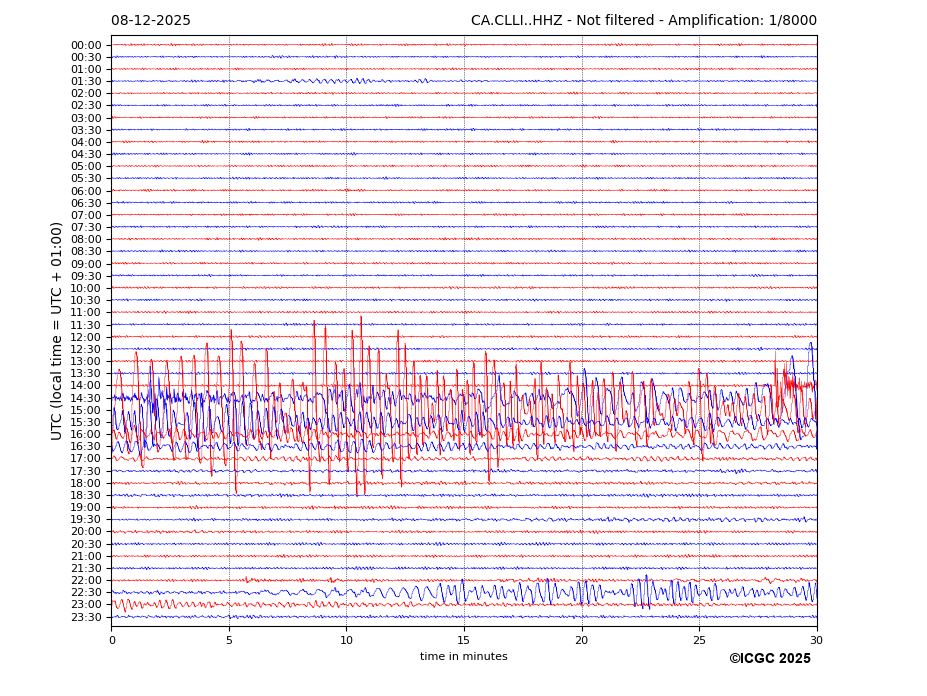Select the 25 tick on minutes axis
927x696 pixels.
[699, 640]
